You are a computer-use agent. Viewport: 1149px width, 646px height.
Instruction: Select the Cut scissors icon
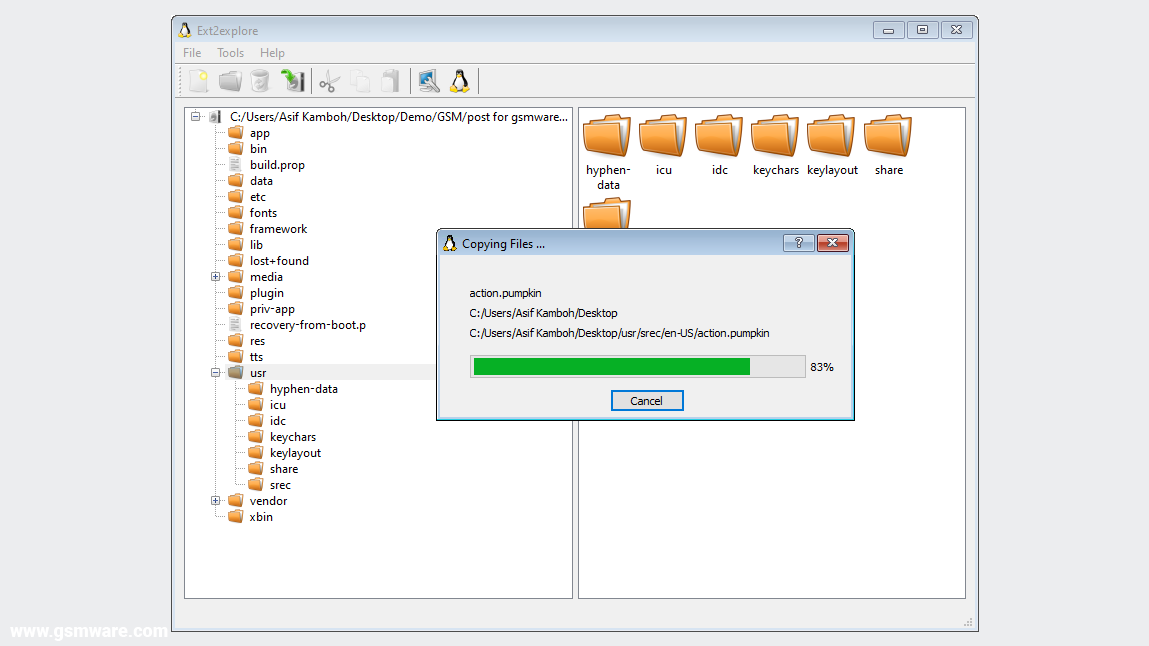coord(327,81)
